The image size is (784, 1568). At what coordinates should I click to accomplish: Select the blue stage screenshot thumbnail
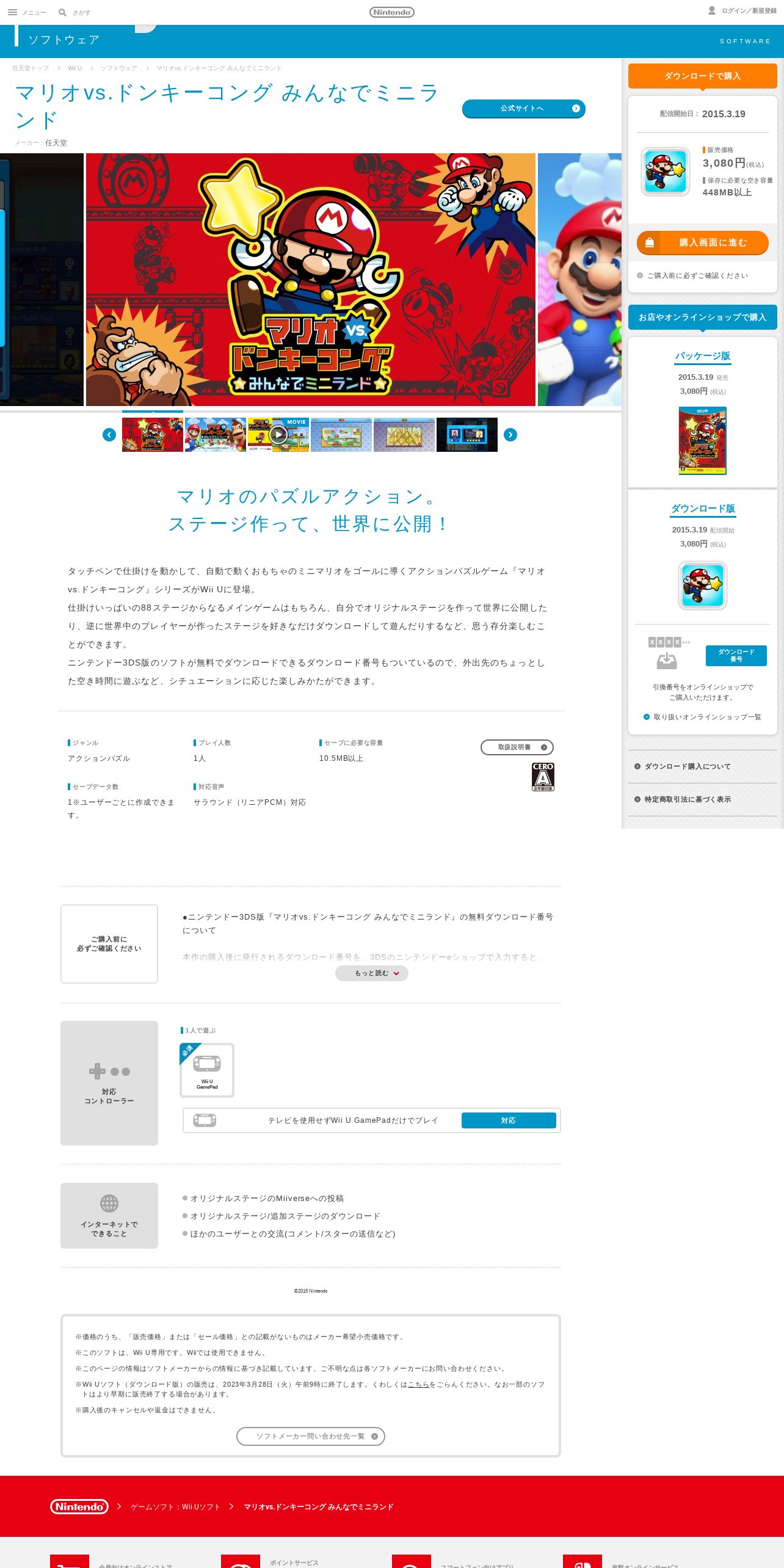tap(341, 435)
